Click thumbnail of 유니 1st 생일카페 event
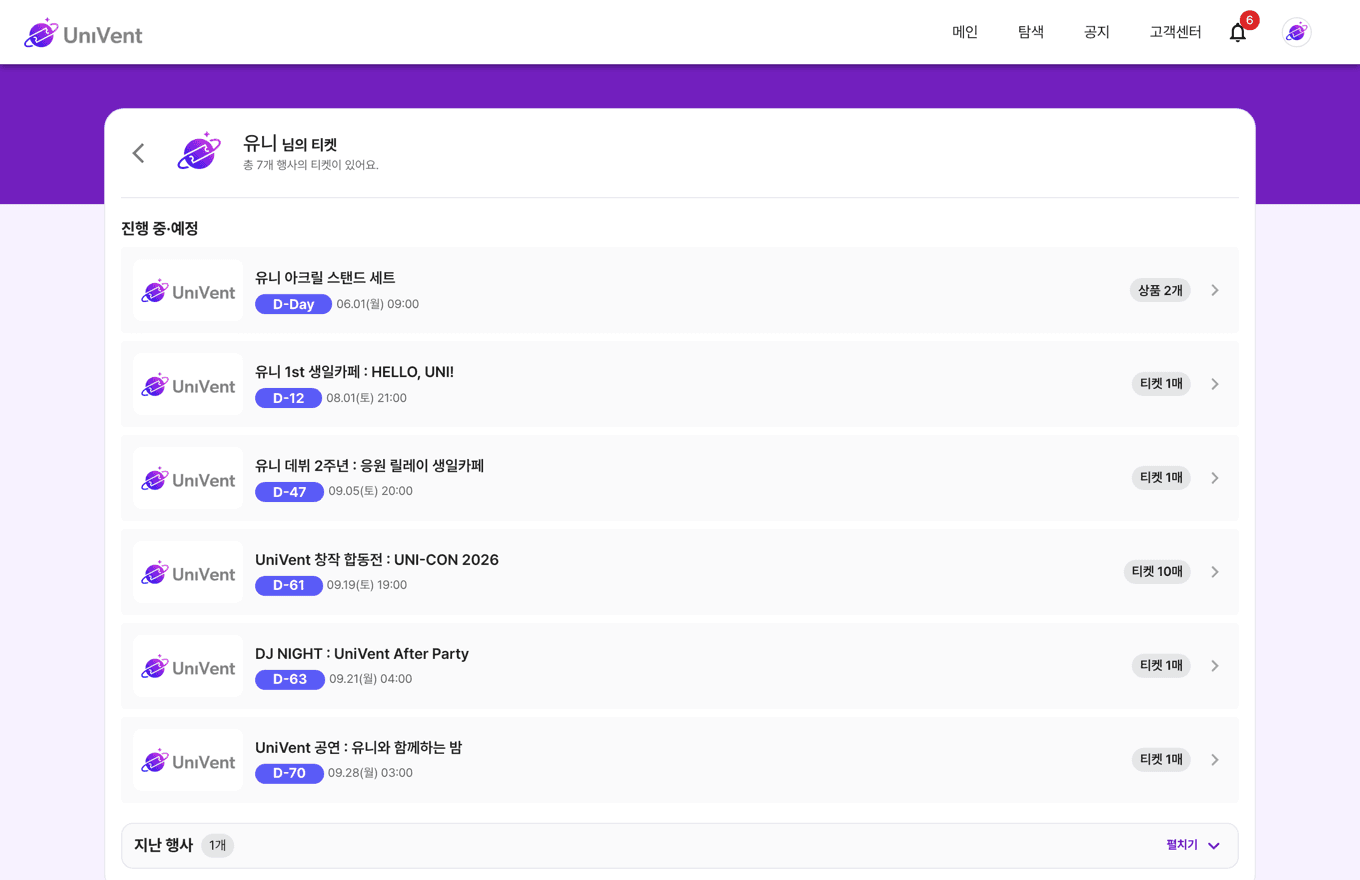The image size is (1360, 880). (188, 384)
